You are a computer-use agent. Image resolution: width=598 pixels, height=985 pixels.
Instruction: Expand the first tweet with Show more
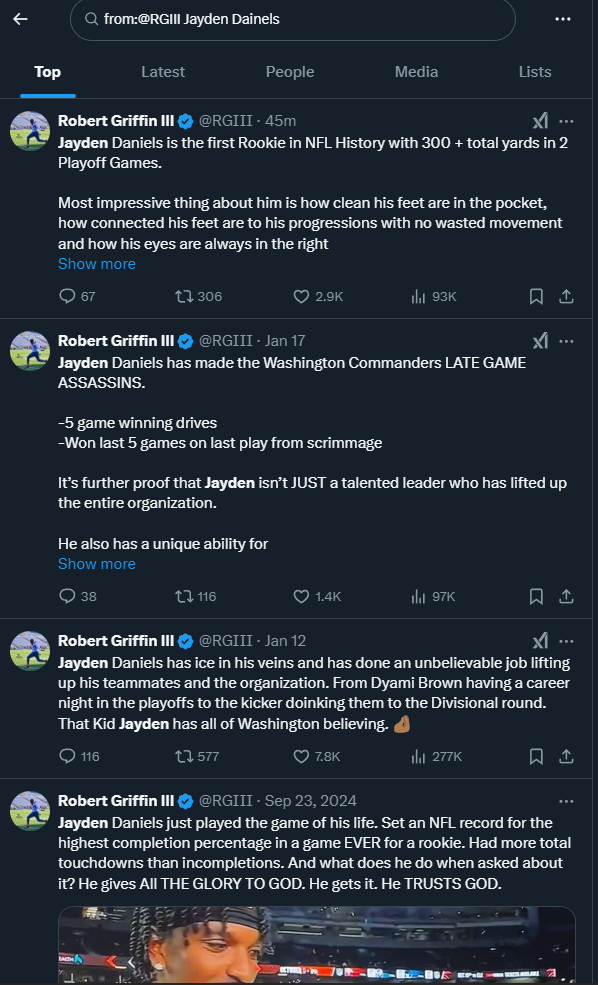click(97, 264)
